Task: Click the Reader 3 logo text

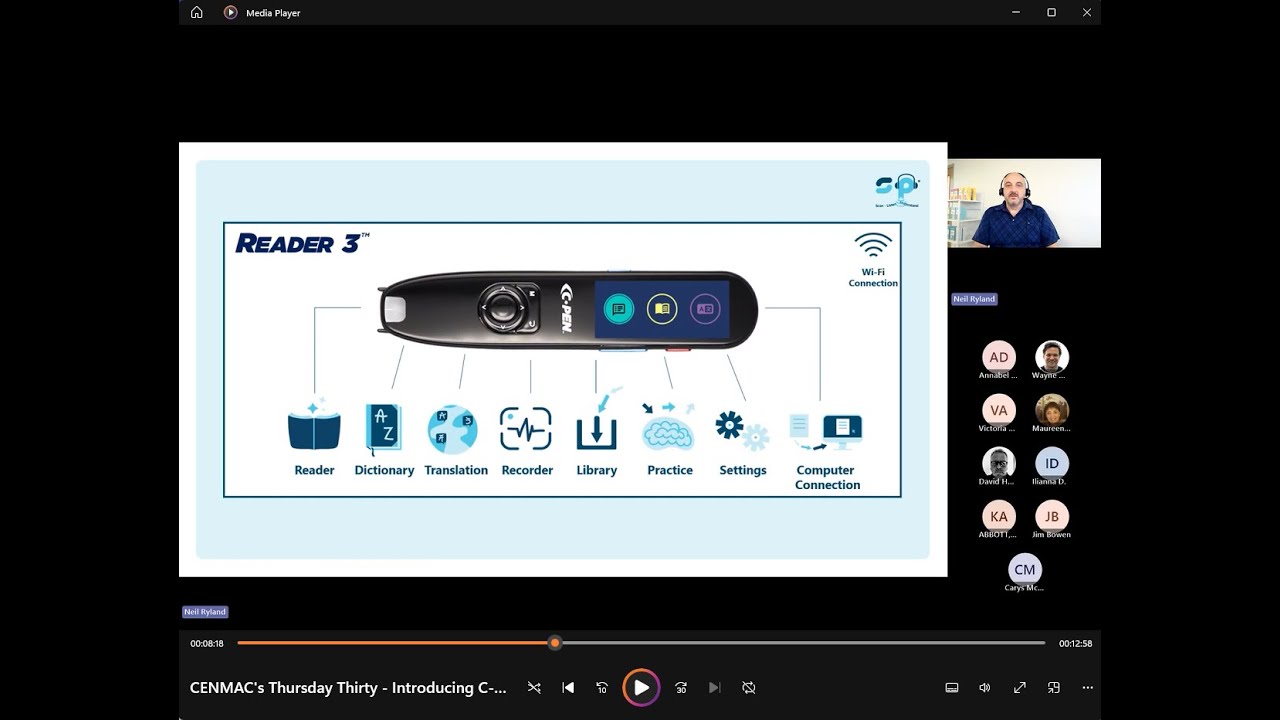Action: pos(302,243)
